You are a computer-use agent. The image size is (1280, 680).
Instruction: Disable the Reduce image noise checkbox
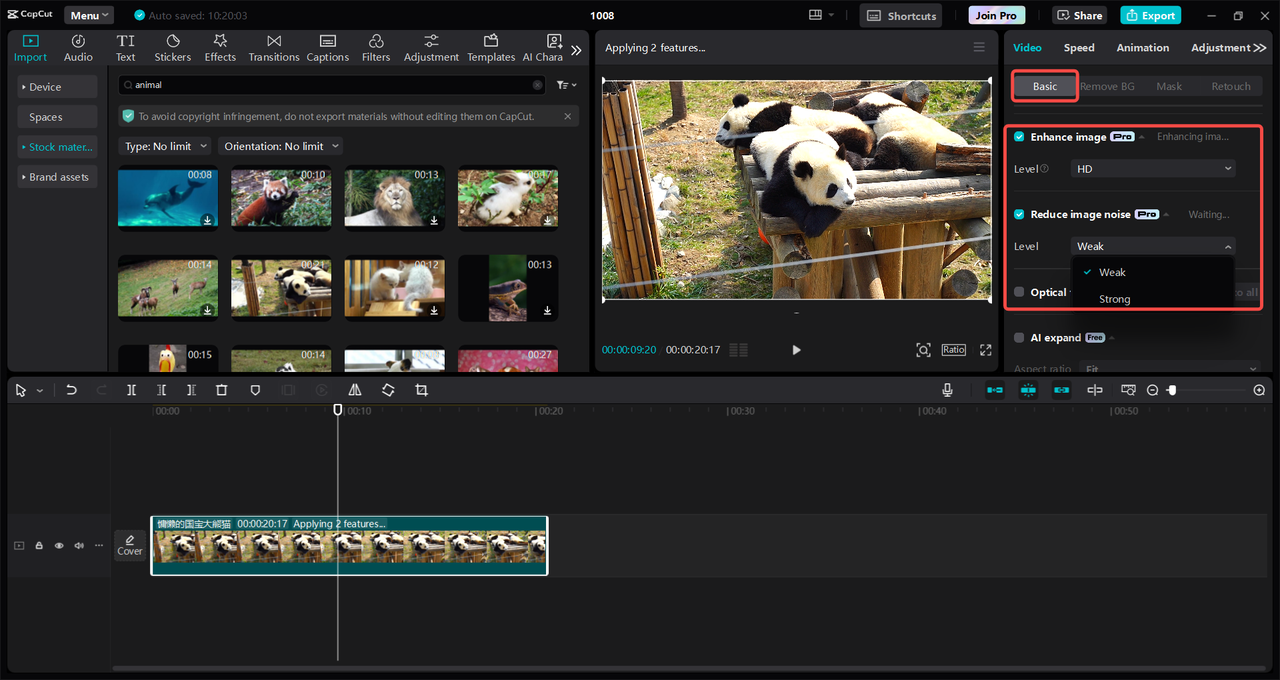[1019, 214]
